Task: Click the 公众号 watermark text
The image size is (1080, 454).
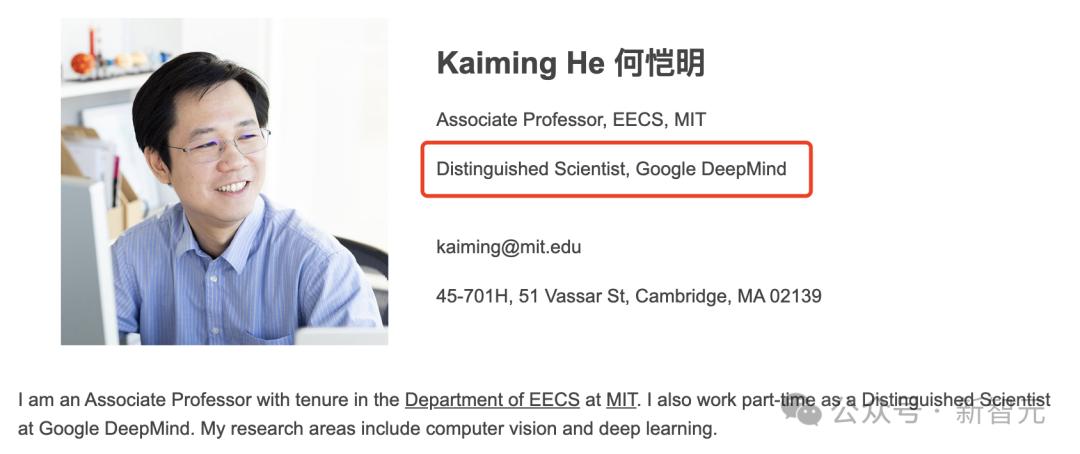Action: click(x=875, y=413)
